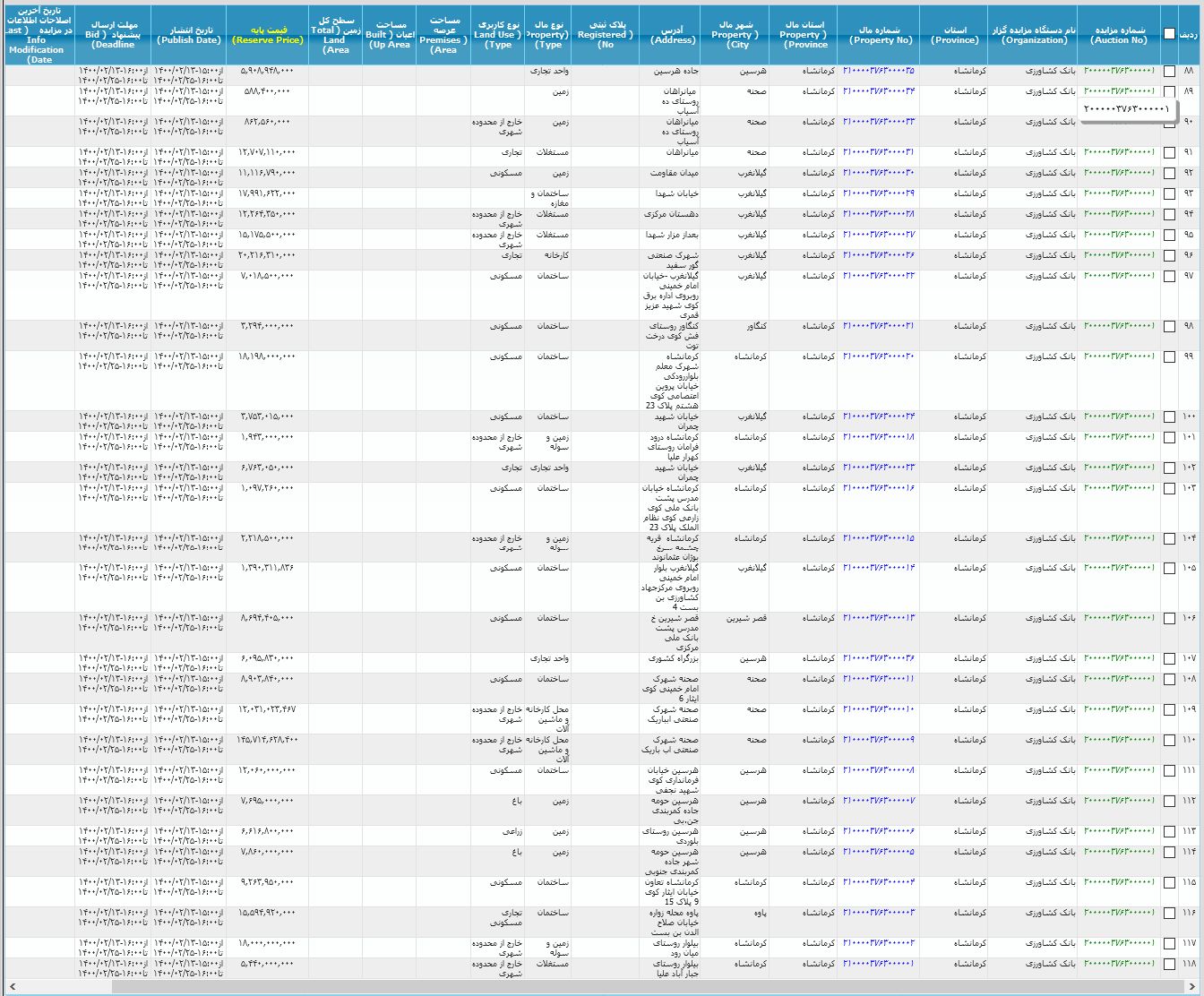Image resolution: width=1204 pixels, height=996 pixels.
Task: Select property type 'کارخانه' in row 96
Action: point(555,255)
